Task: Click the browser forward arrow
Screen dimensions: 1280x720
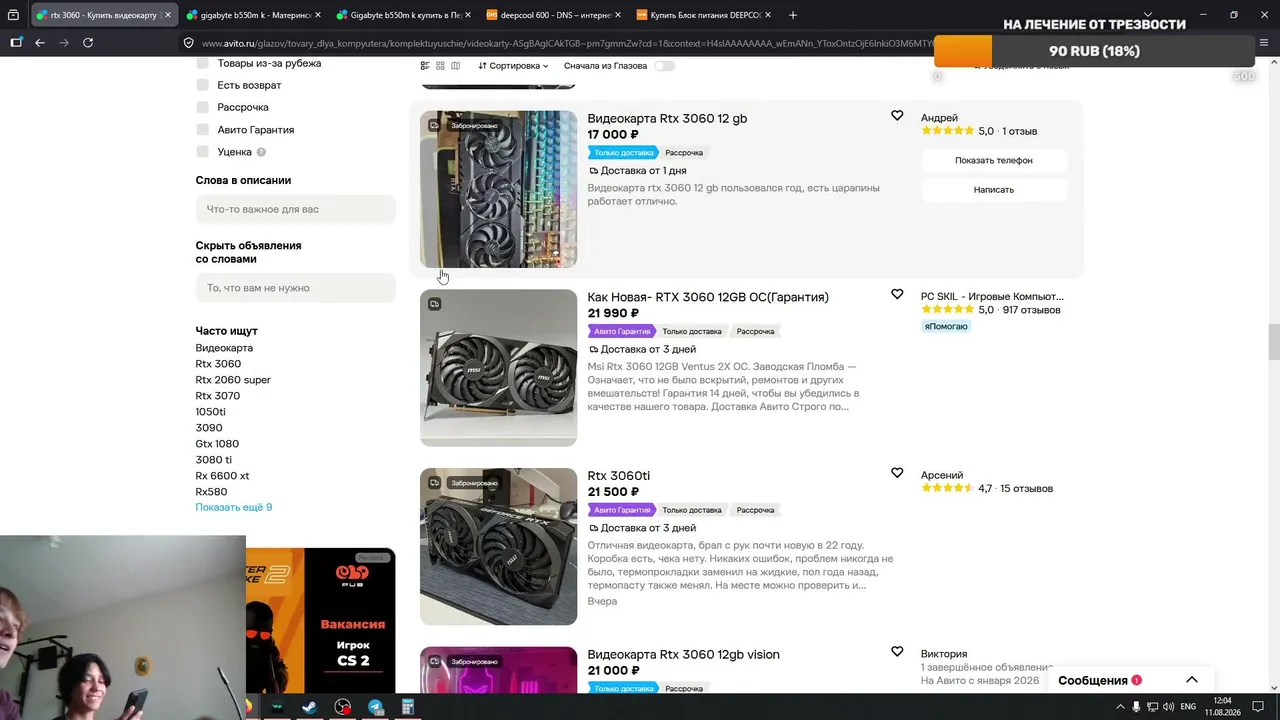Action: tap(64, 43)
